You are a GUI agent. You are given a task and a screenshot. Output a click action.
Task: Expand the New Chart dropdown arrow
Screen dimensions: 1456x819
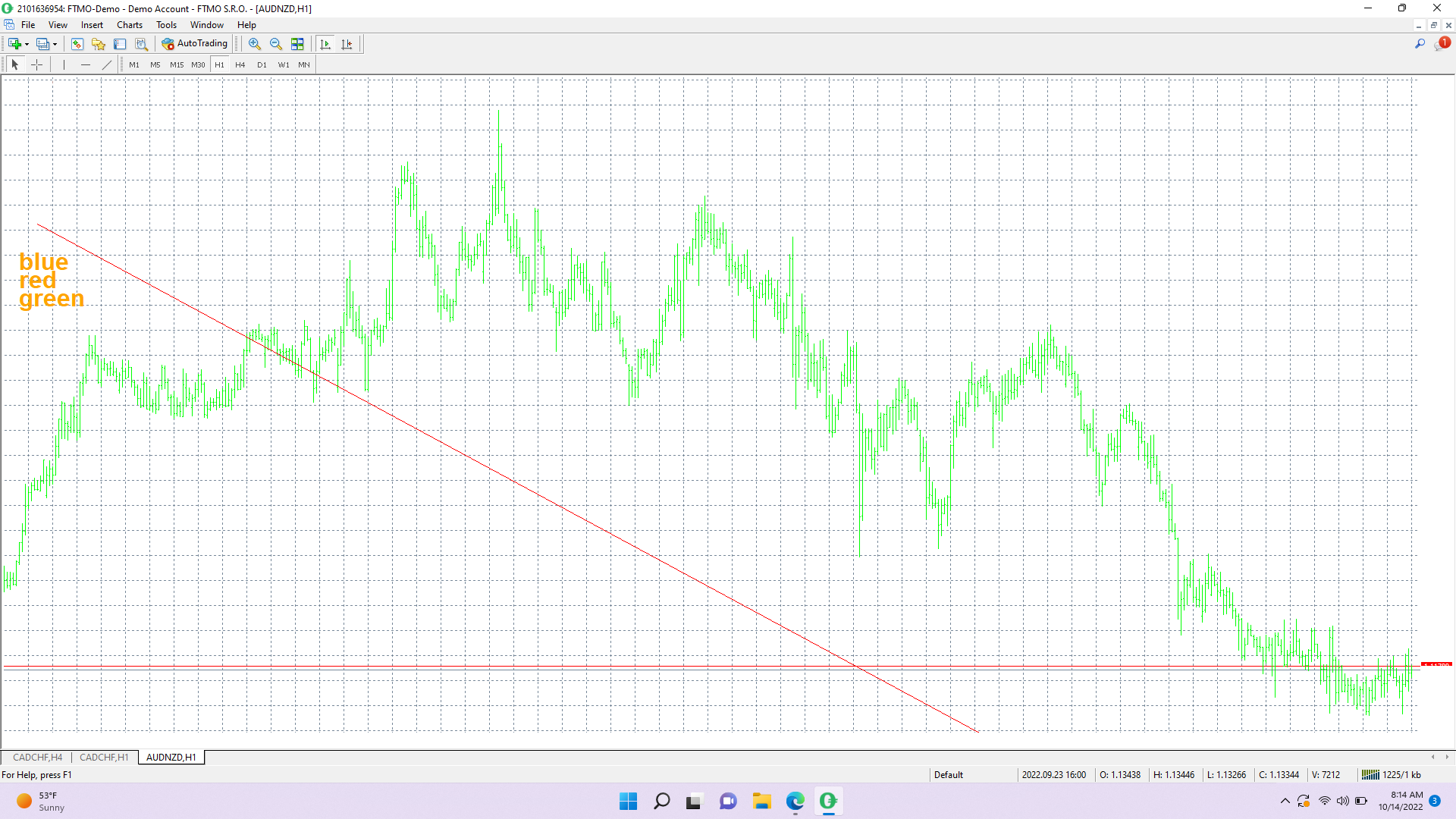point(27,44)
